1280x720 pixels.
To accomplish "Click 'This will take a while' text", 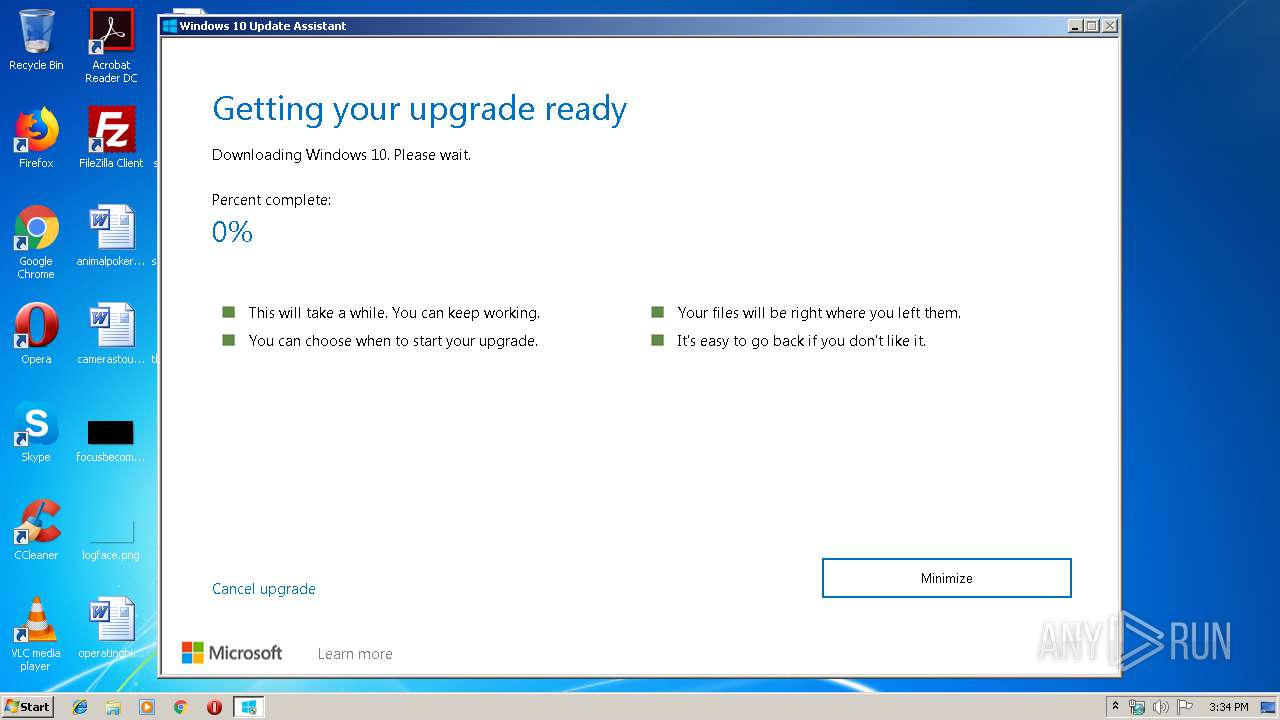I will pos(394,313).
